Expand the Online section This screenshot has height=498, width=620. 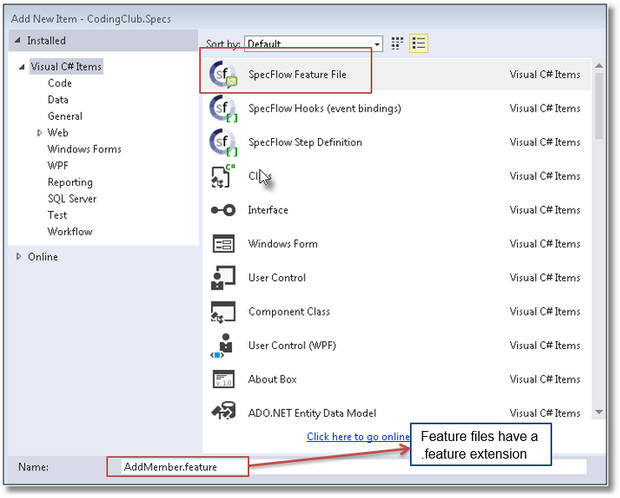[18, 257]
